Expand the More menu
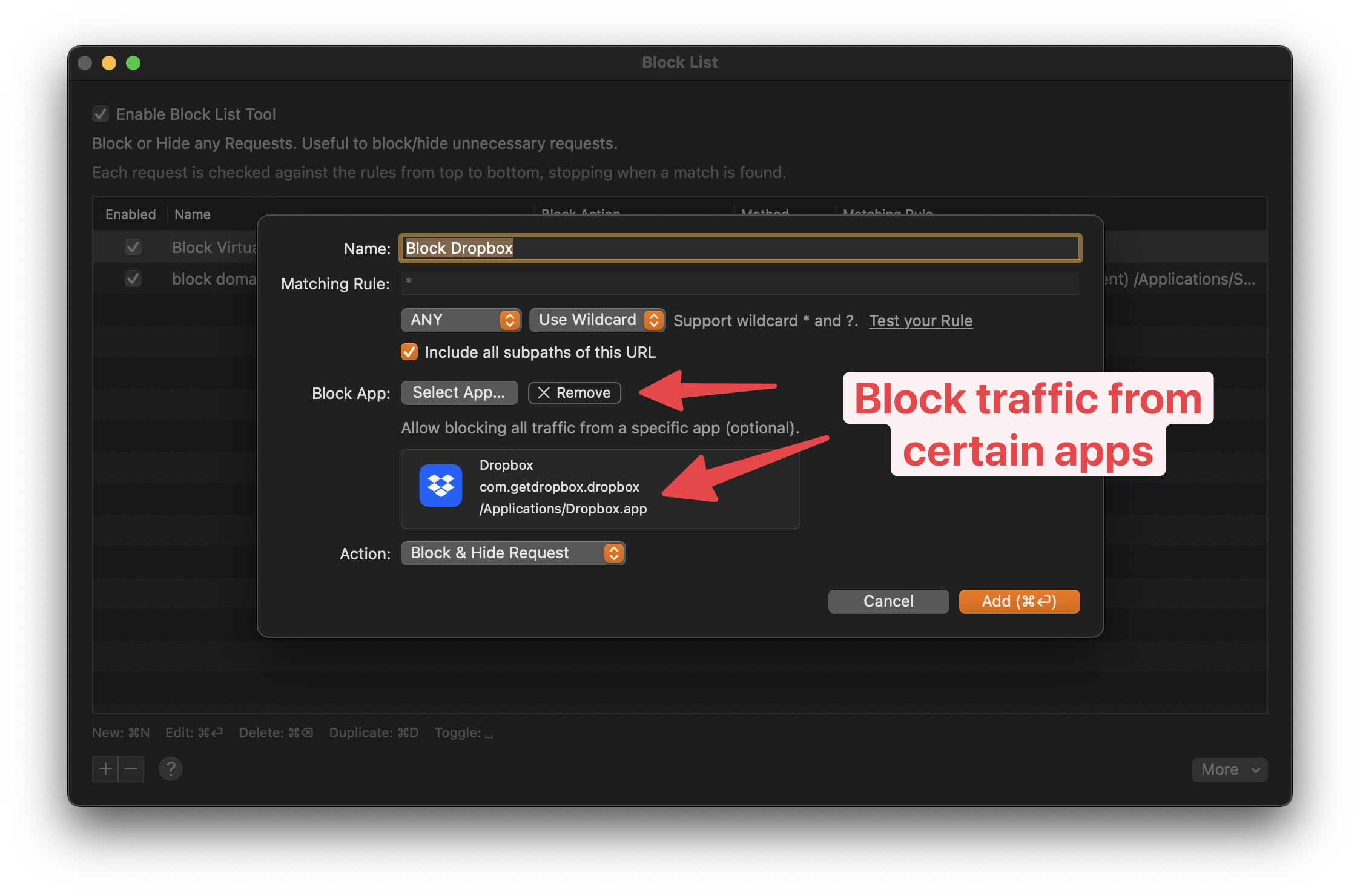The image size is (1360, 896). coord(1229,769)
